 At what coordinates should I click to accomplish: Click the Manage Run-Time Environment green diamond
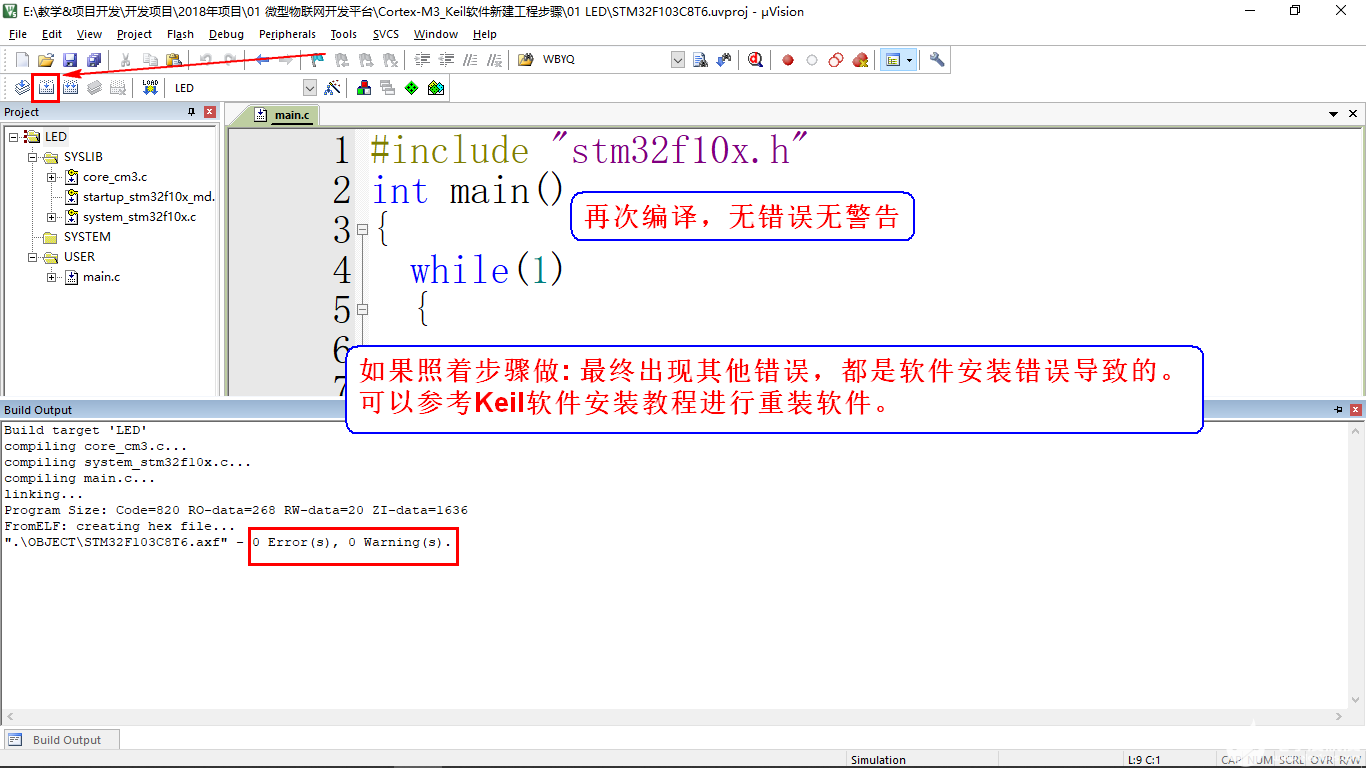pyautogui.click(x=412, y=88)
